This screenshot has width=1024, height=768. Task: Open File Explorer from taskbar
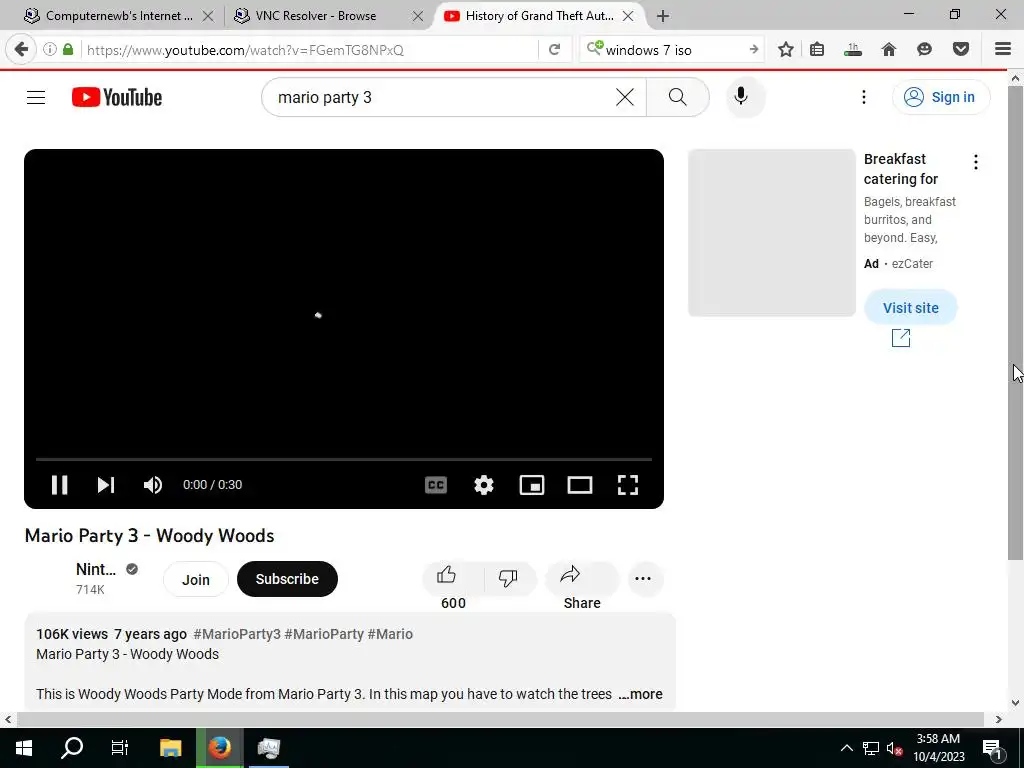click(x=170, y=748)
